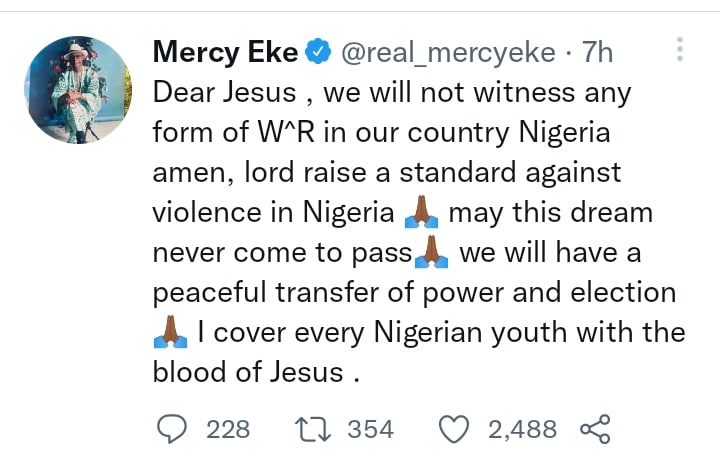Open the three-dot more options menu

pyautogui.click(x=680, y=49)
